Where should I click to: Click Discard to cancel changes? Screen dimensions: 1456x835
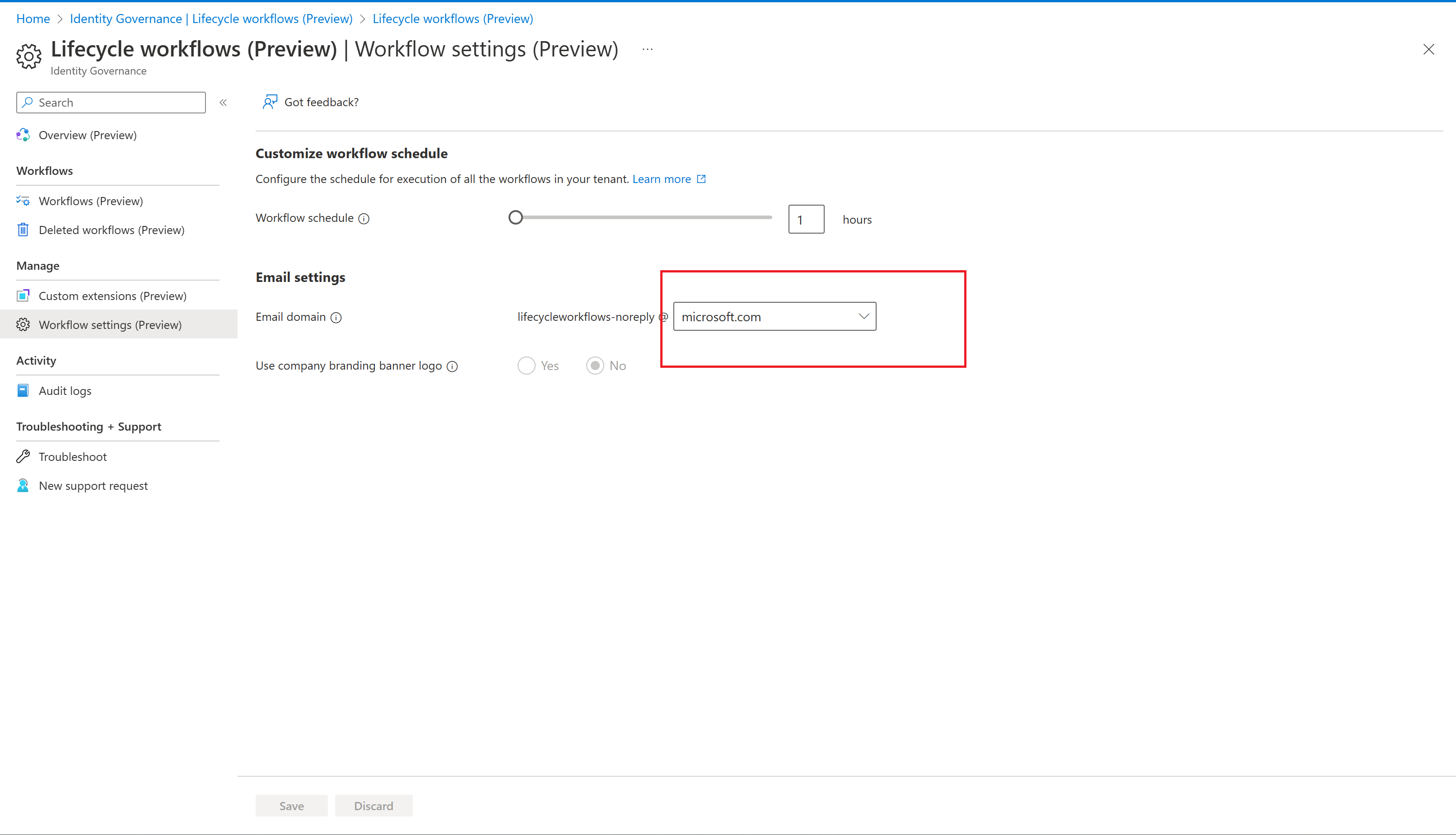pos(373,805)
